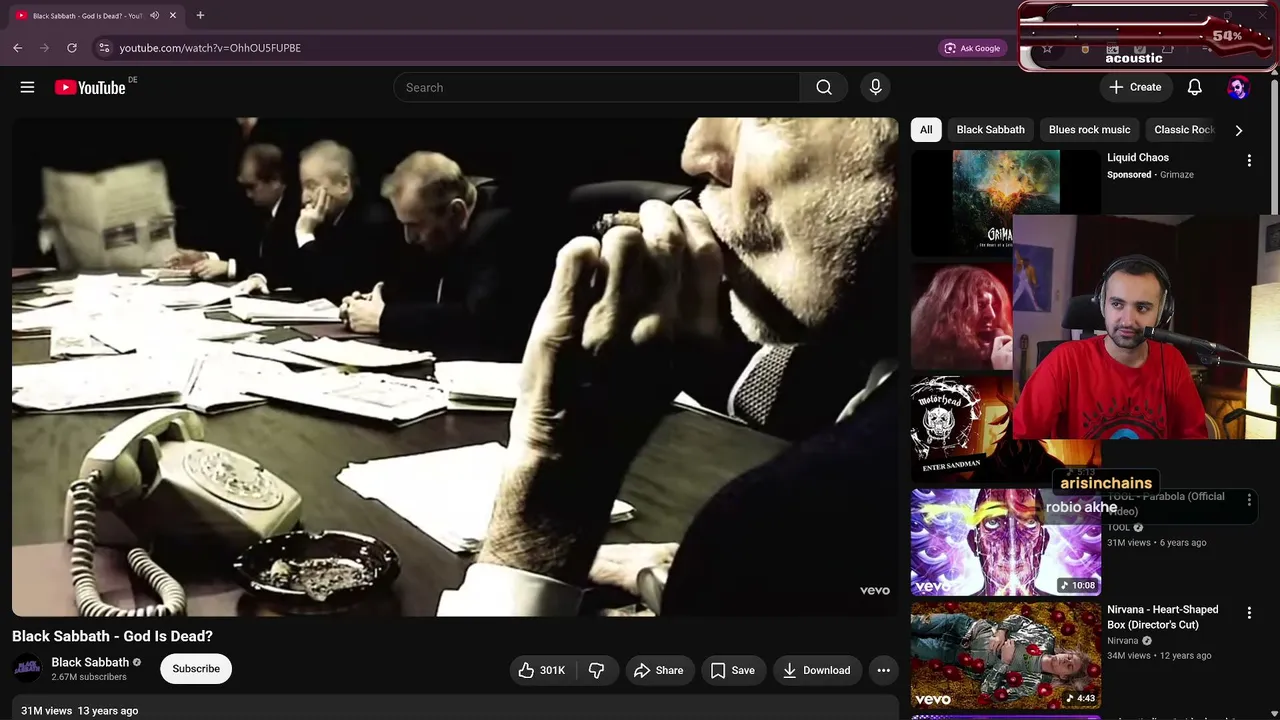Viewport: 1280px width, 720px height.
Task: Expand the description showing 31M views
Action: pyautogui.click(x=455, y=710)
